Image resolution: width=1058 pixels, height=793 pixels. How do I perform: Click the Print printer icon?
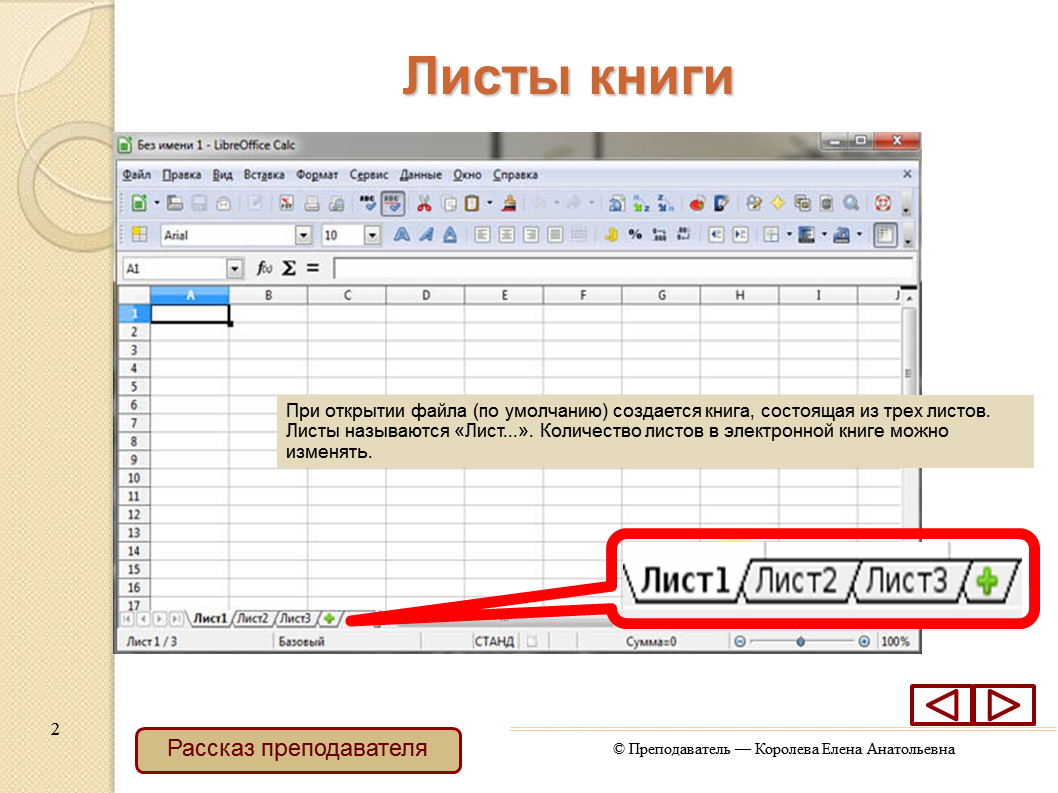pyautogui.click(x=312, y=203)
